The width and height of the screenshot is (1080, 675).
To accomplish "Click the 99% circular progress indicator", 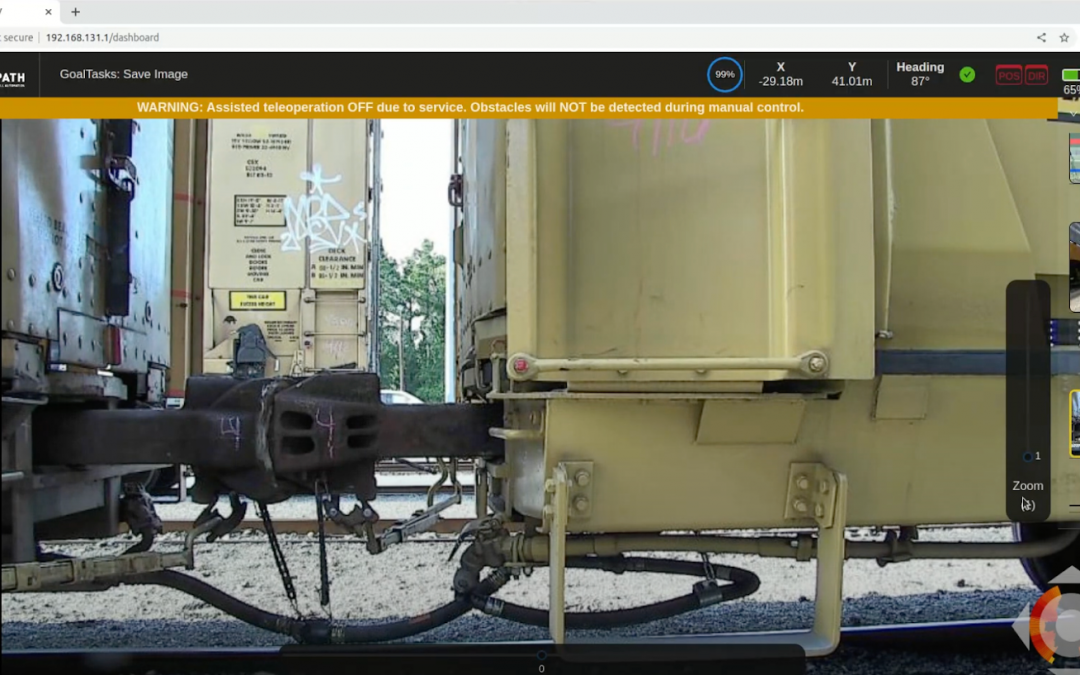I will click(x=724, y=75).
